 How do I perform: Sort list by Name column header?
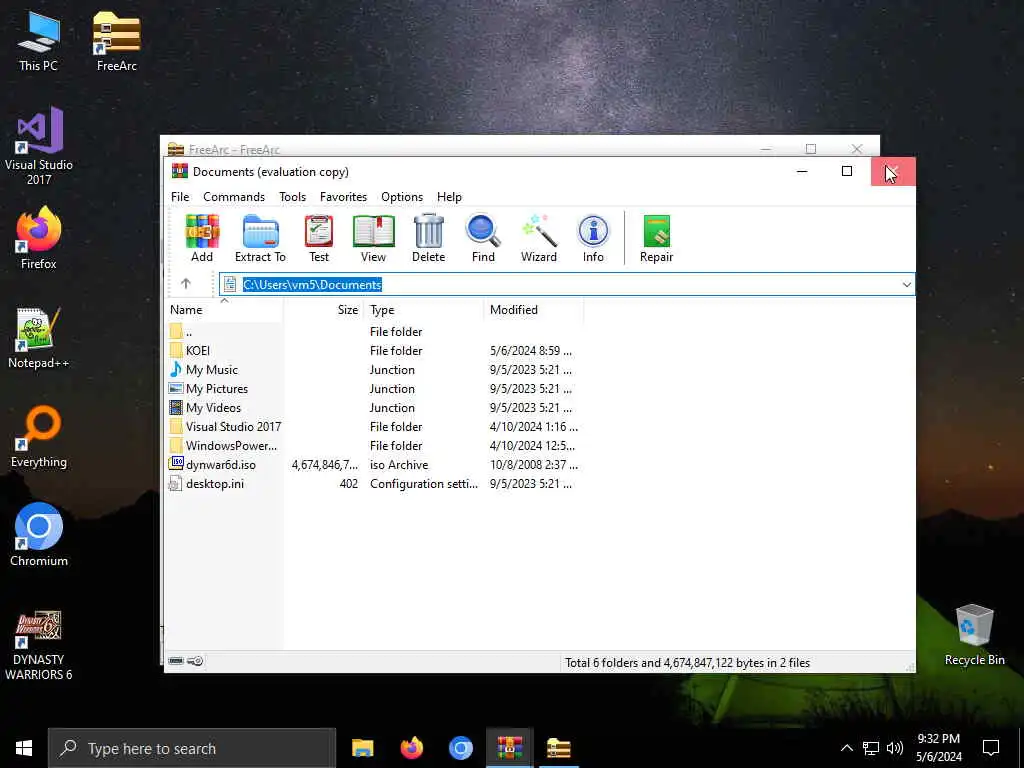click(224, 310)
